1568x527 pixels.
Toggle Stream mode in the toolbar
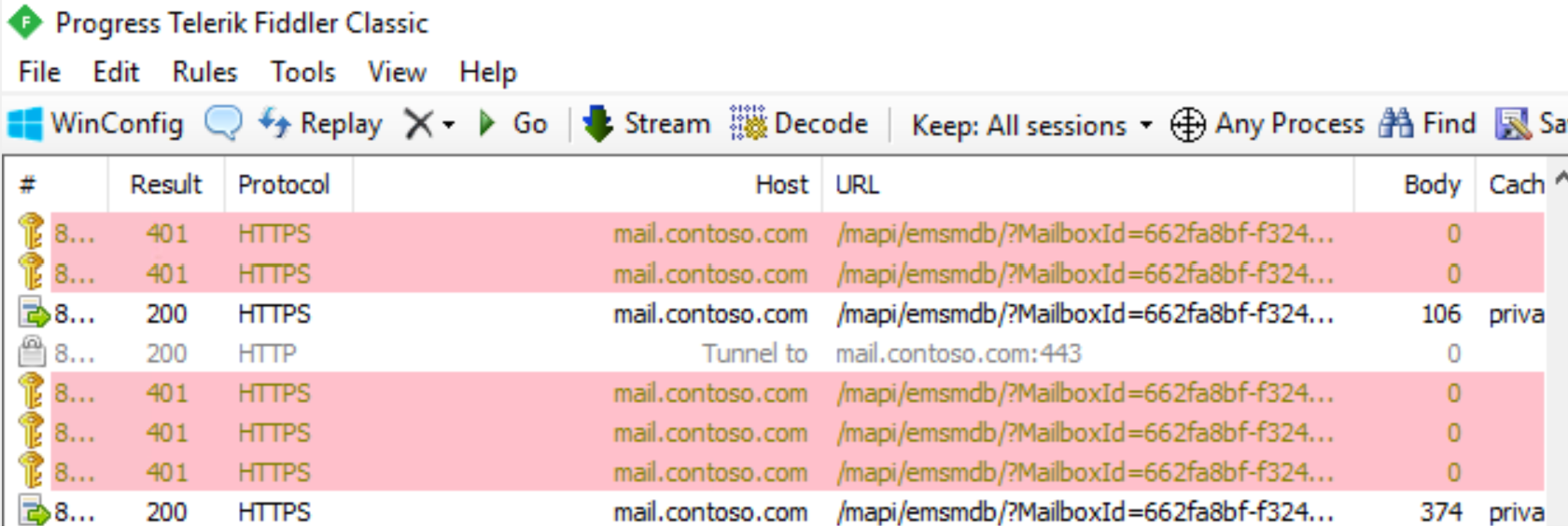click(x=646, y=124)
